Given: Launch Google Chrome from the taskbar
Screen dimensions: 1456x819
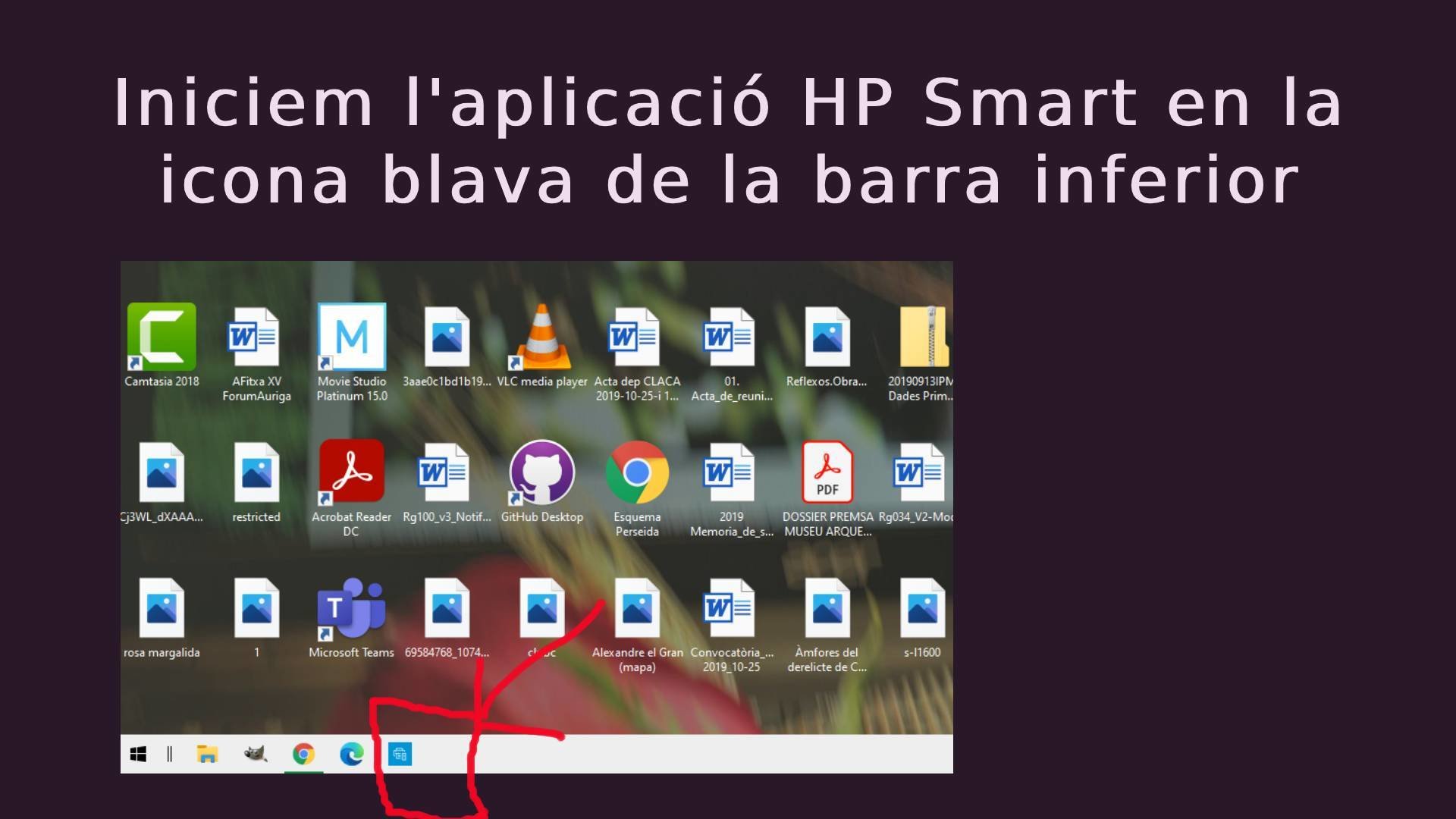Looking at the screenshot, I should coord(303,754).
